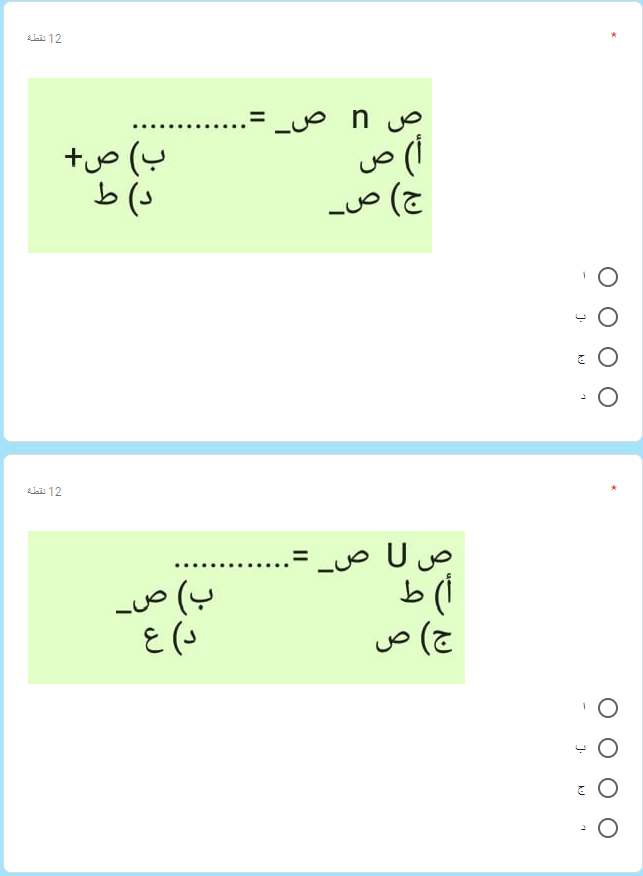Select option ب for the intersection question
Viewport: 643px width, 876px height.
pyautogui.click(x=608, y=317)
